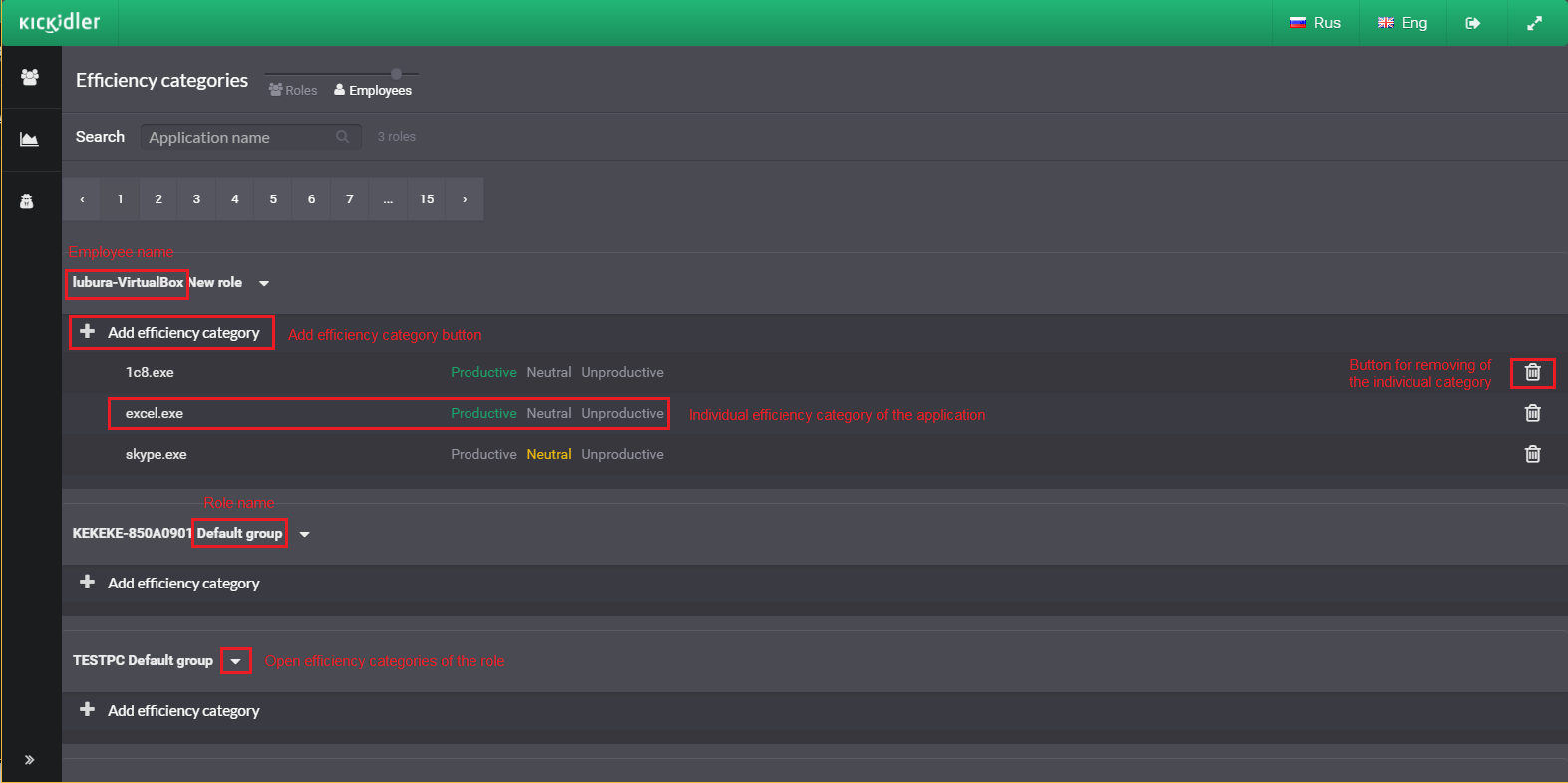Click Add efficiency category under lubura-VirtualBox
The image size is (1568, 783).
[171, 333]
